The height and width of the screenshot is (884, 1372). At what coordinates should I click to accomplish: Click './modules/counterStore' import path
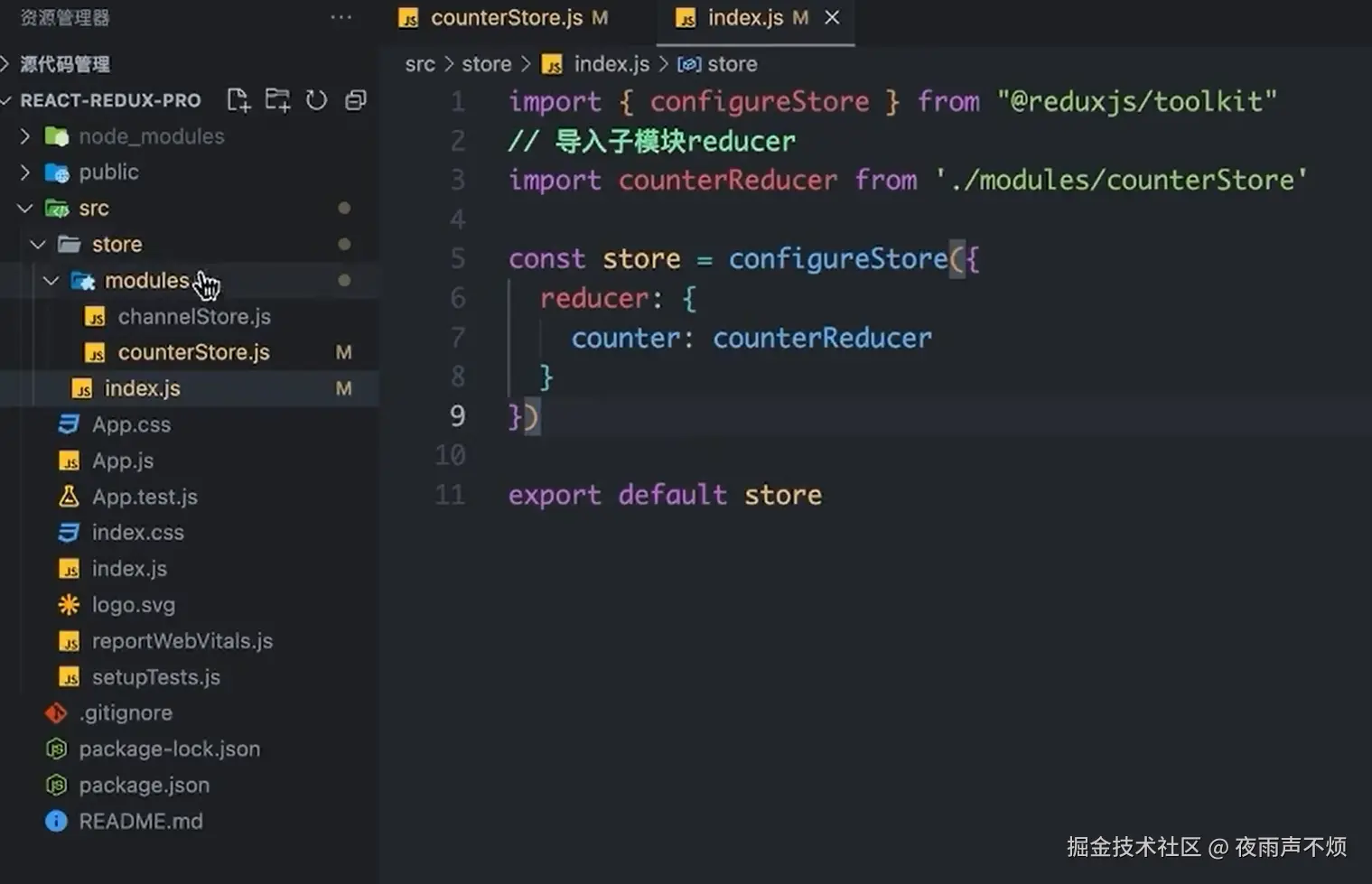point(1122,180)
